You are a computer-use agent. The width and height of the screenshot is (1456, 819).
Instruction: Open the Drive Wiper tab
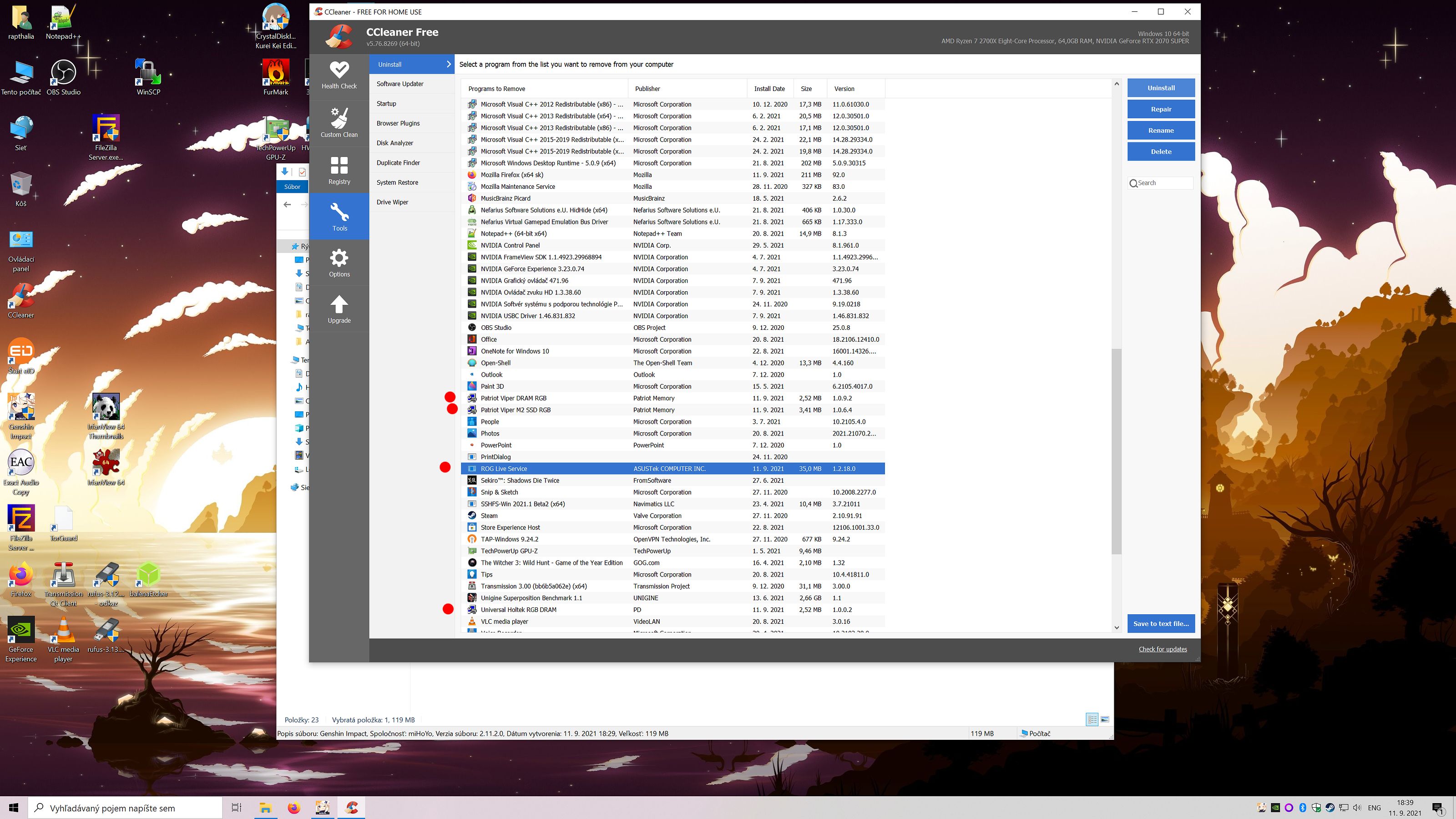pos(412,202)
